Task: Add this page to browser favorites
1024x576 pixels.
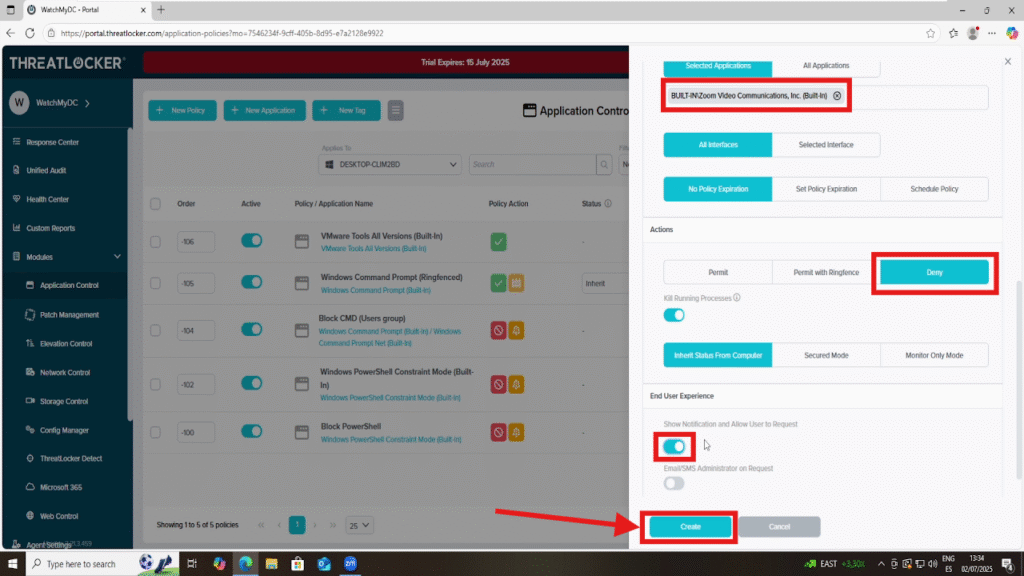Action: 930,33
